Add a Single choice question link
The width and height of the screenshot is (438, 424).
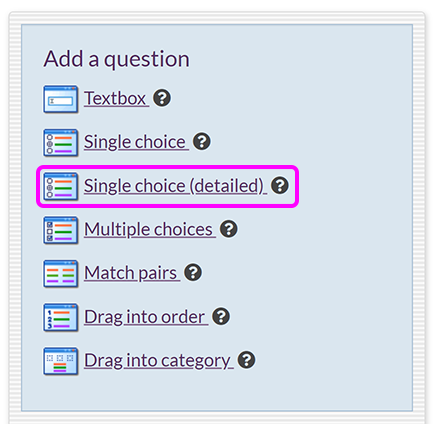point(136,142)
